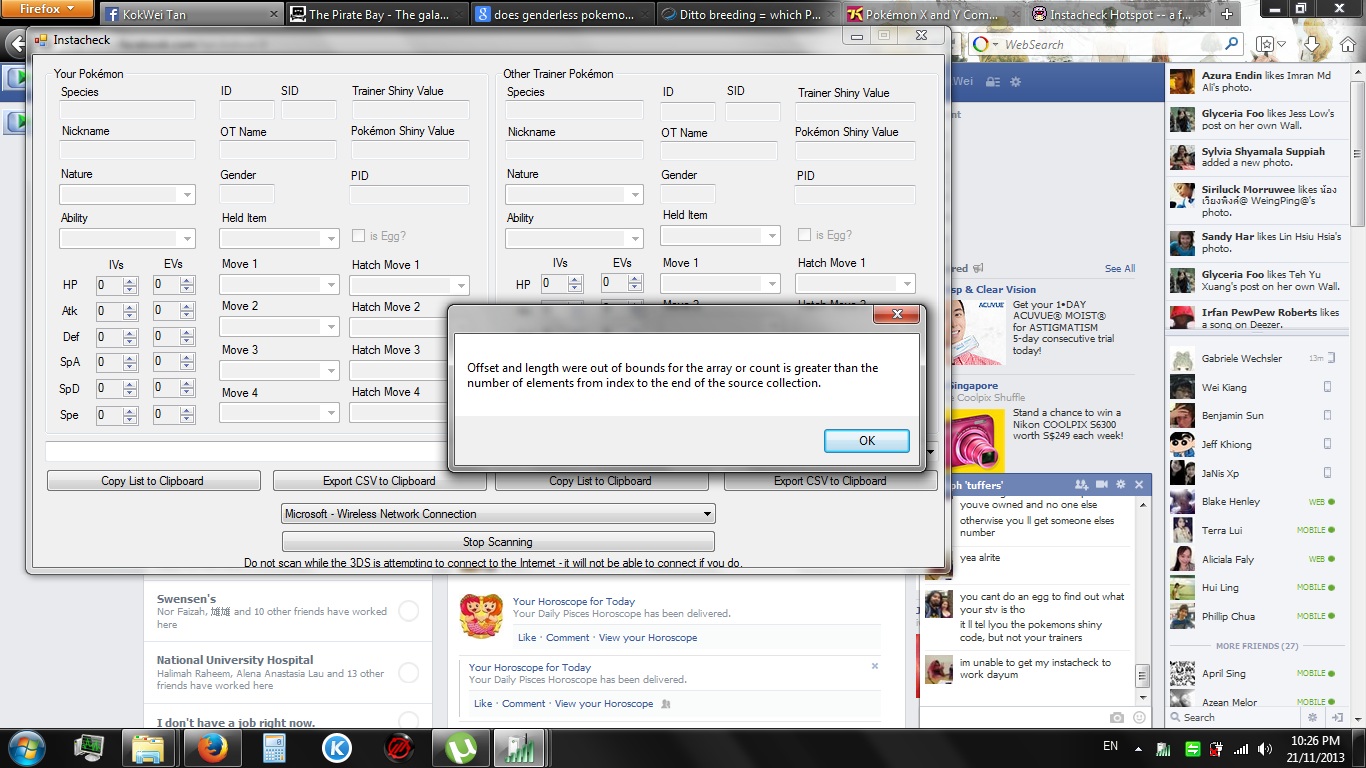Click OK on the error dialog
The width and height of the screenshot is (1366, 768).
[867, 441]
